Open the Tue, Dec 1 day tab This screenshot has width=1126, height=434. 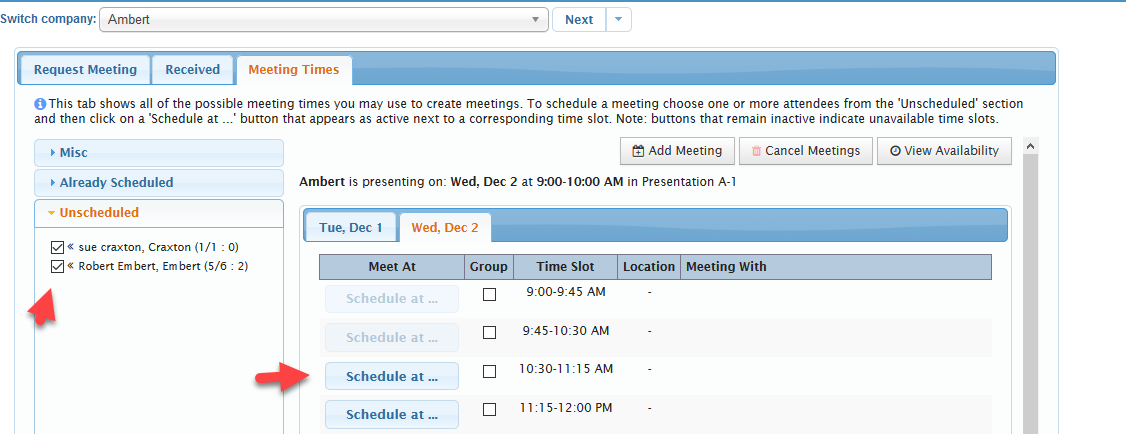(x=351, y=227)
